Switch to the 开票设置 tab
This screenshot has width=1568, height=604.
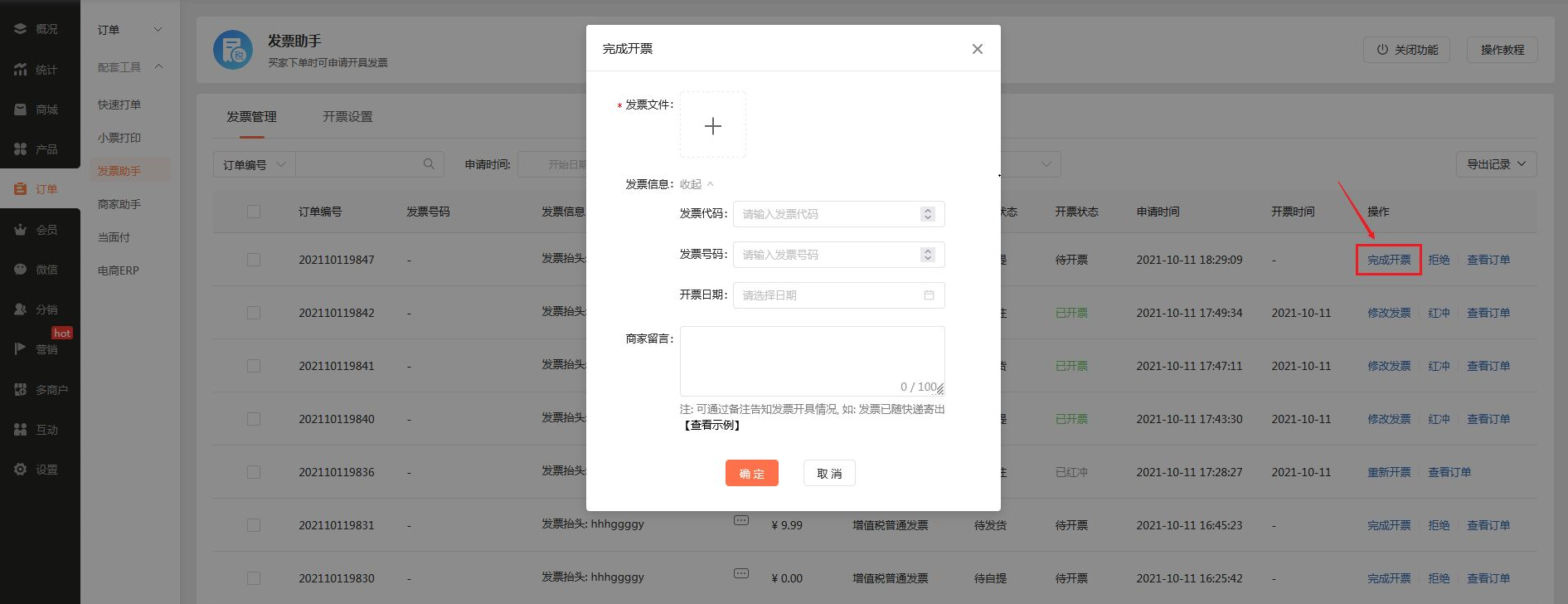(347, 117)
